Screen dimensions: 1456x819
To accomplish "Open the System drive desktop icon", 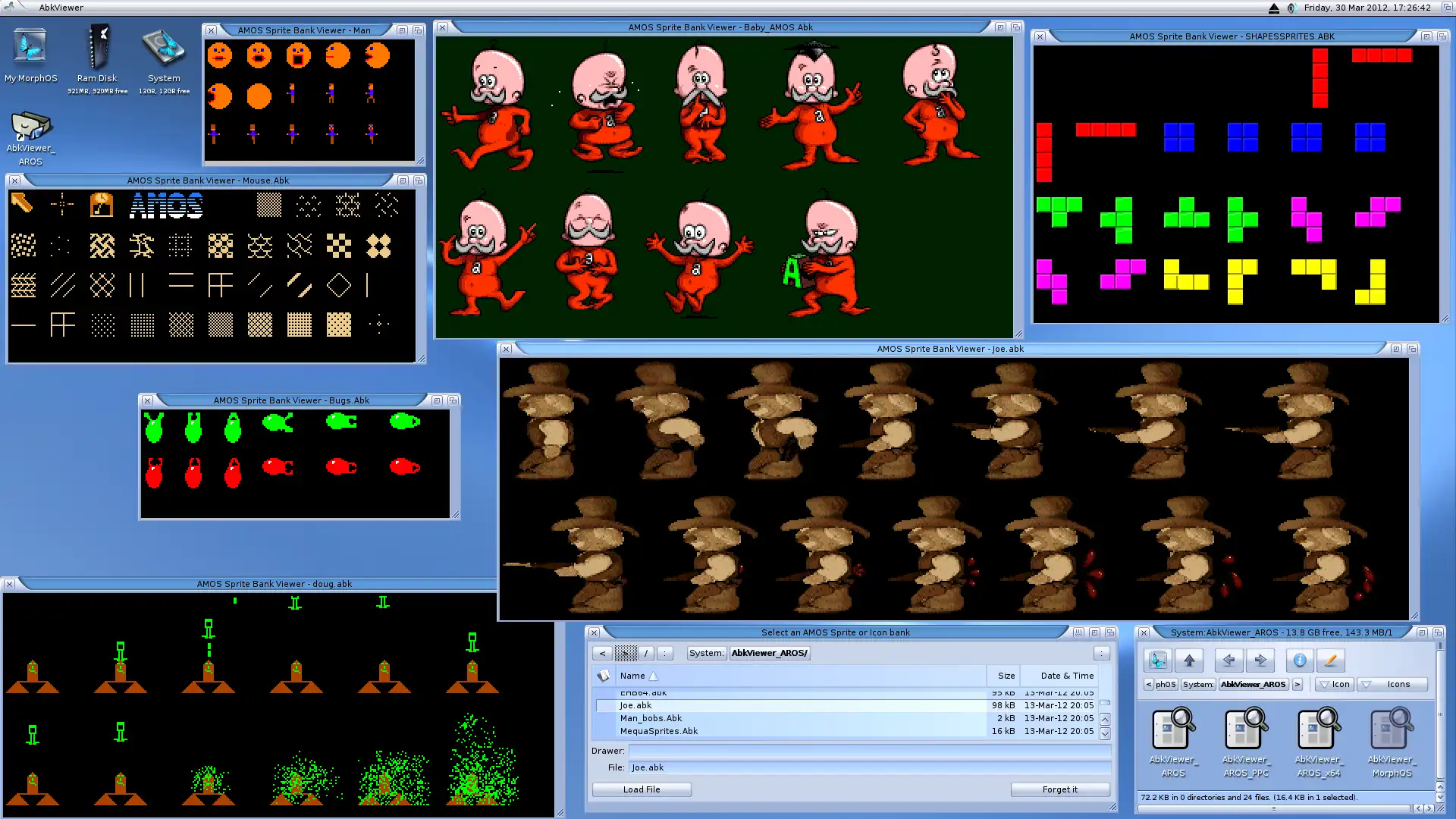I will tap(164, 59).
